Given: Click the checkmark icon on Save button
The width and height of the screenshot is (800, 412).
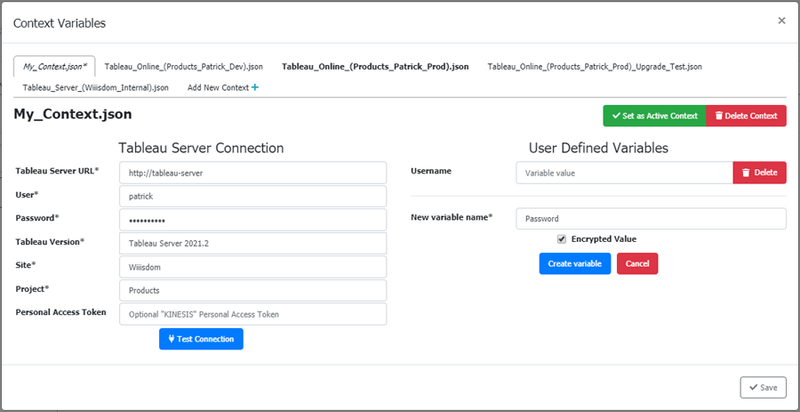Looking at the screenshot, I should pos(753,388).
